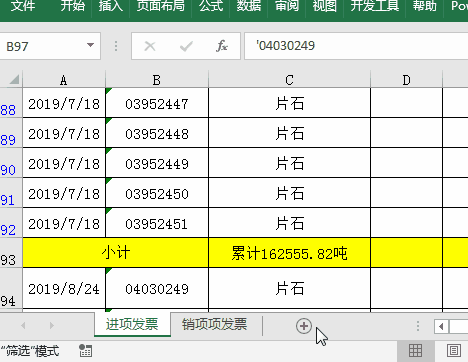Select cell with invoice number 03952450
The width and height of the screenshot is (468, 362).
pyautogui.click(x=157, y=193)
